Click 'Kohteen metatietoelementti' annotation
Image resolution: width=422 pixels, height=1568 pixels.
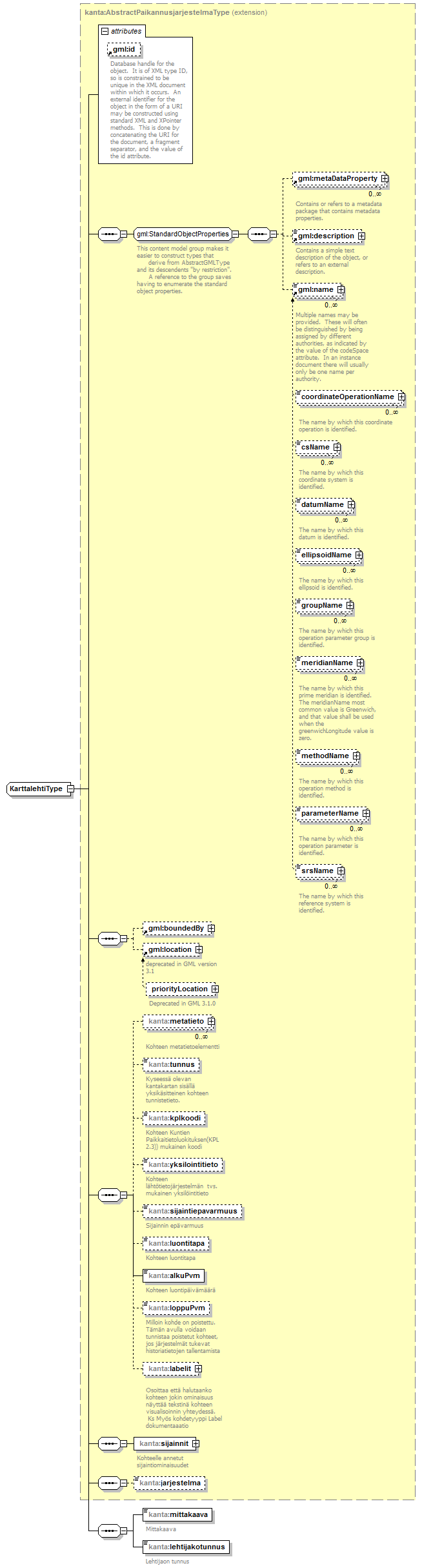(183, 1047)
